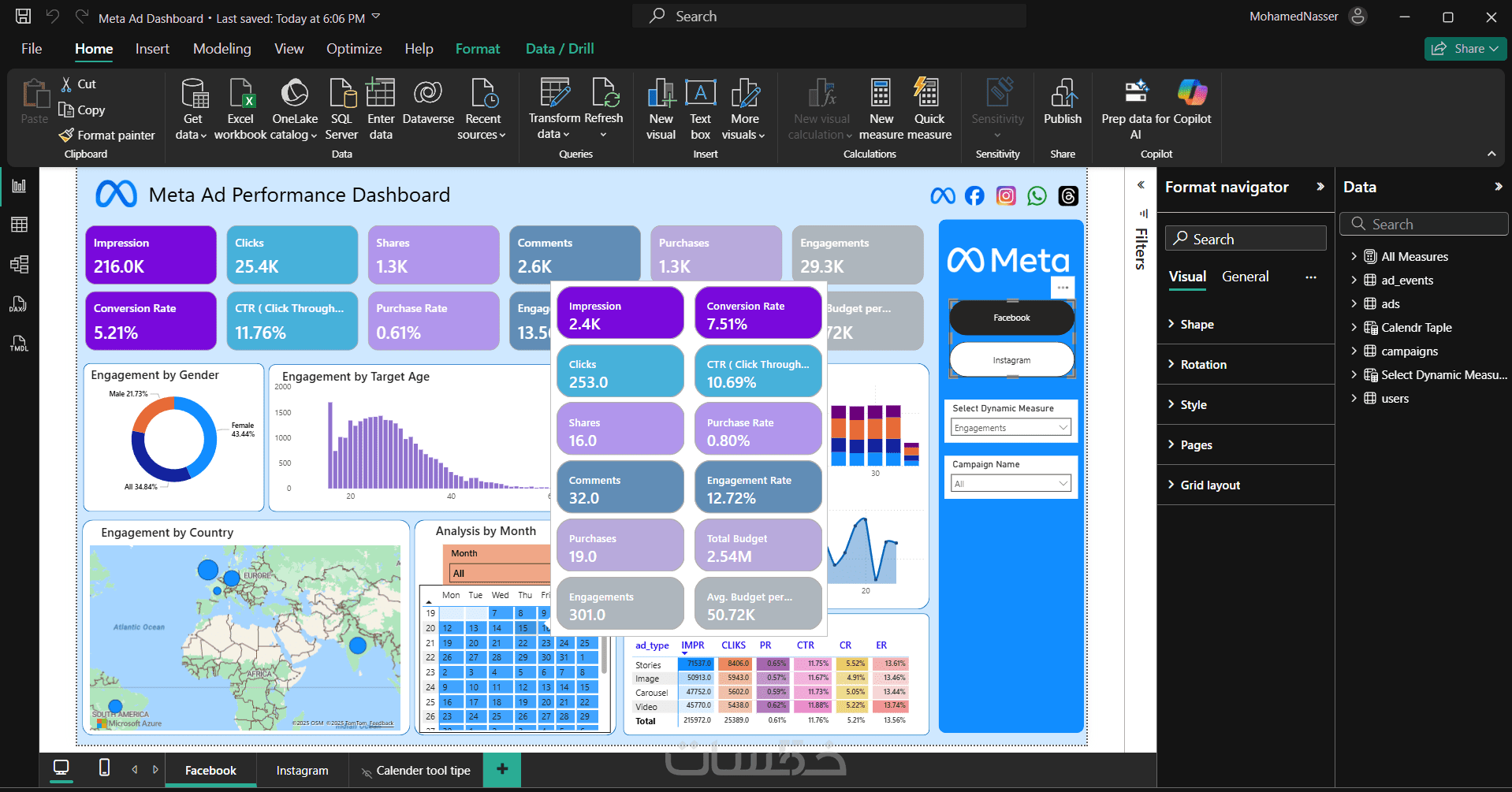Open the Modeling ribbon tab
This screenshot has height=792, width=1512.
click(x=222, y=49)
